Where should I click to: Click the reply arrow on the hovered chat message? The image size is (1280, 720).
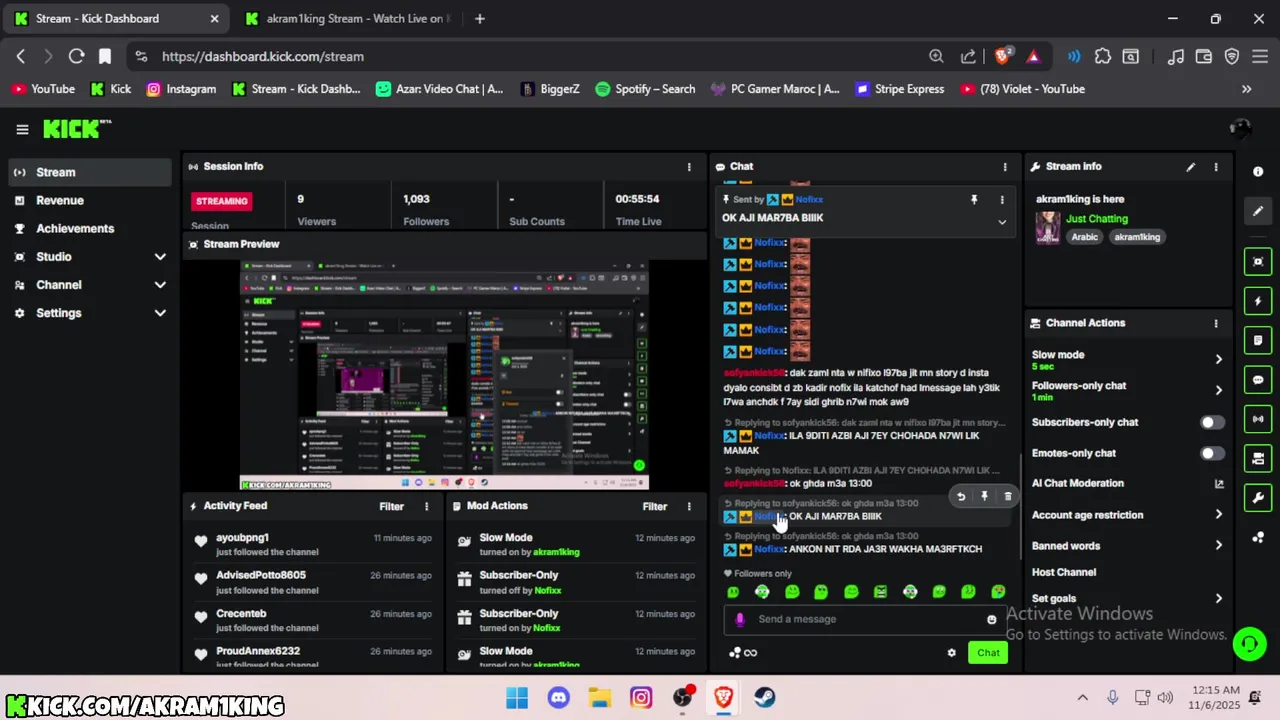[x=961, y=496]
